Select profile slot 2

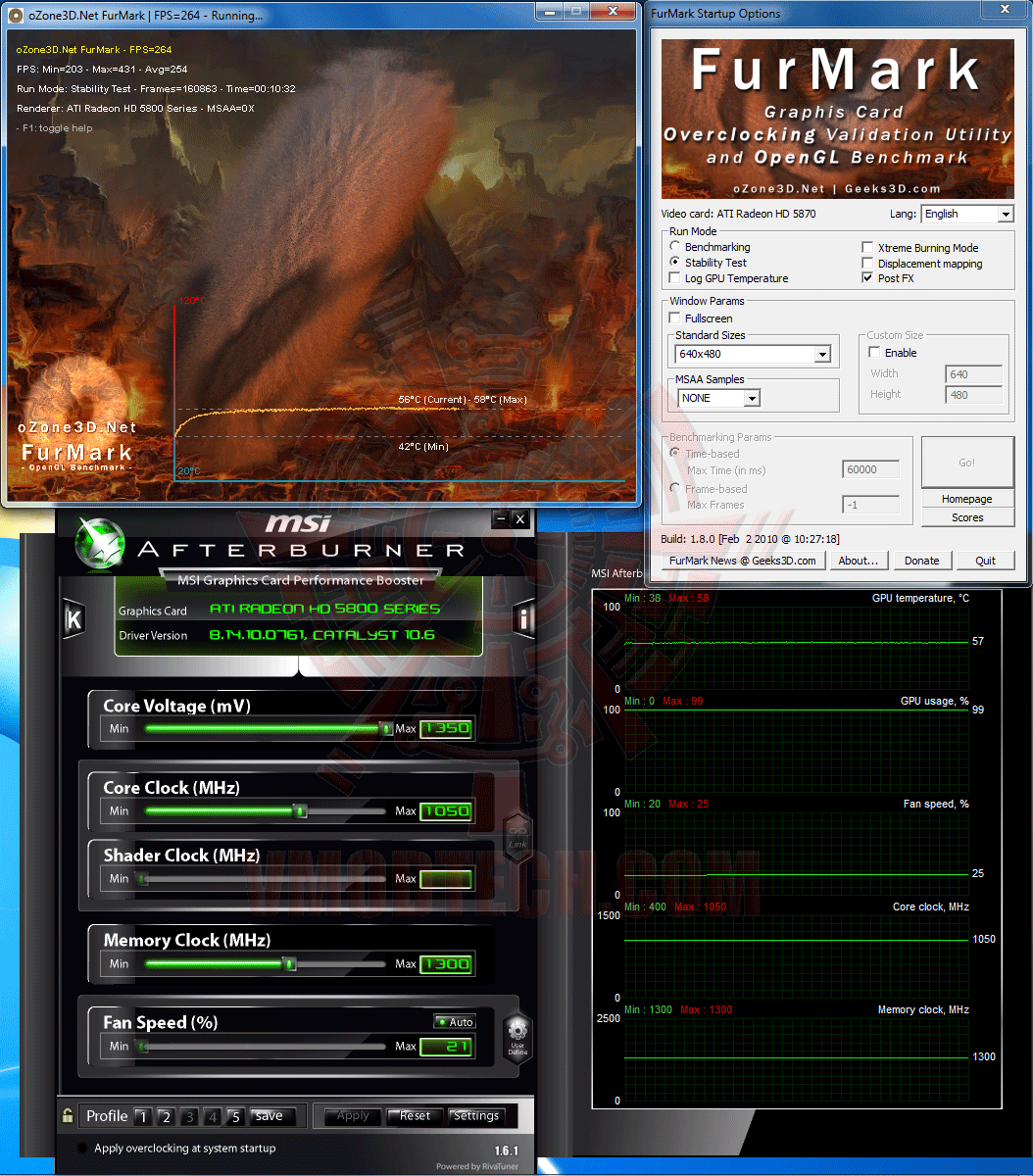[x=166, y=1116]
